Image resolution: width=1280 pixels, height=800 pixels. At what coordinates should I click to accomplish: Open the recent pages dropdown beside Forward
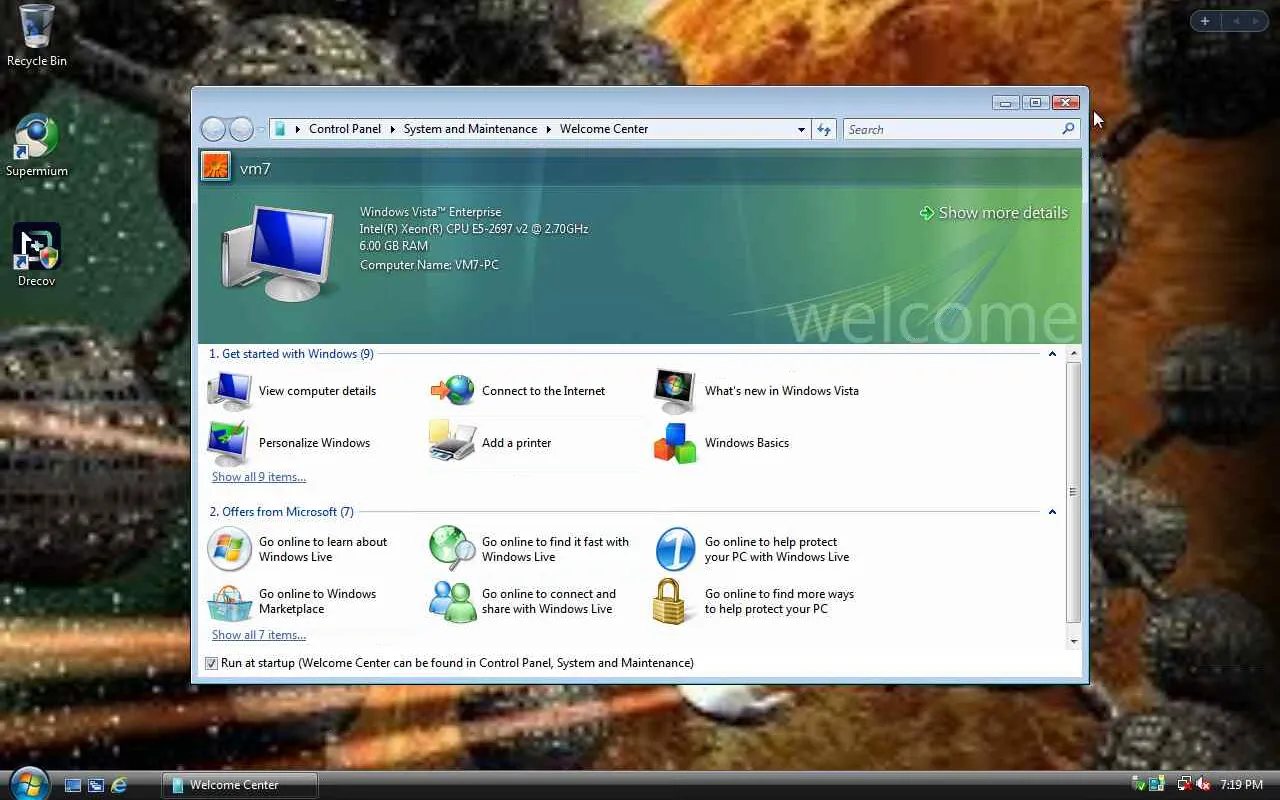pos(261,129)
